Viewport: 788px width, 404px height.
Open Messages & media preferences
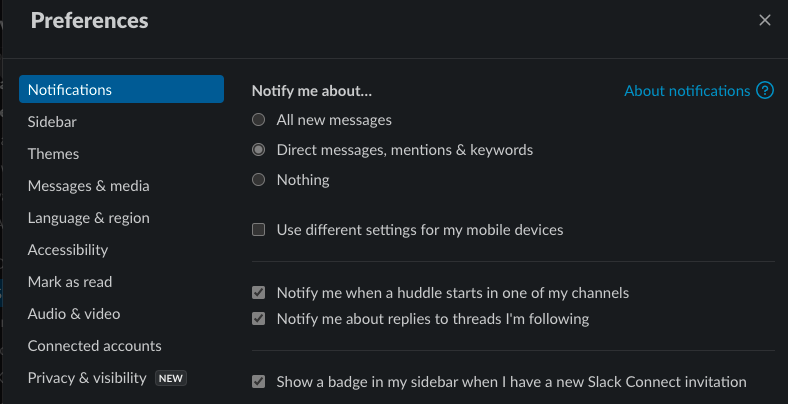[x=89, y=186]
